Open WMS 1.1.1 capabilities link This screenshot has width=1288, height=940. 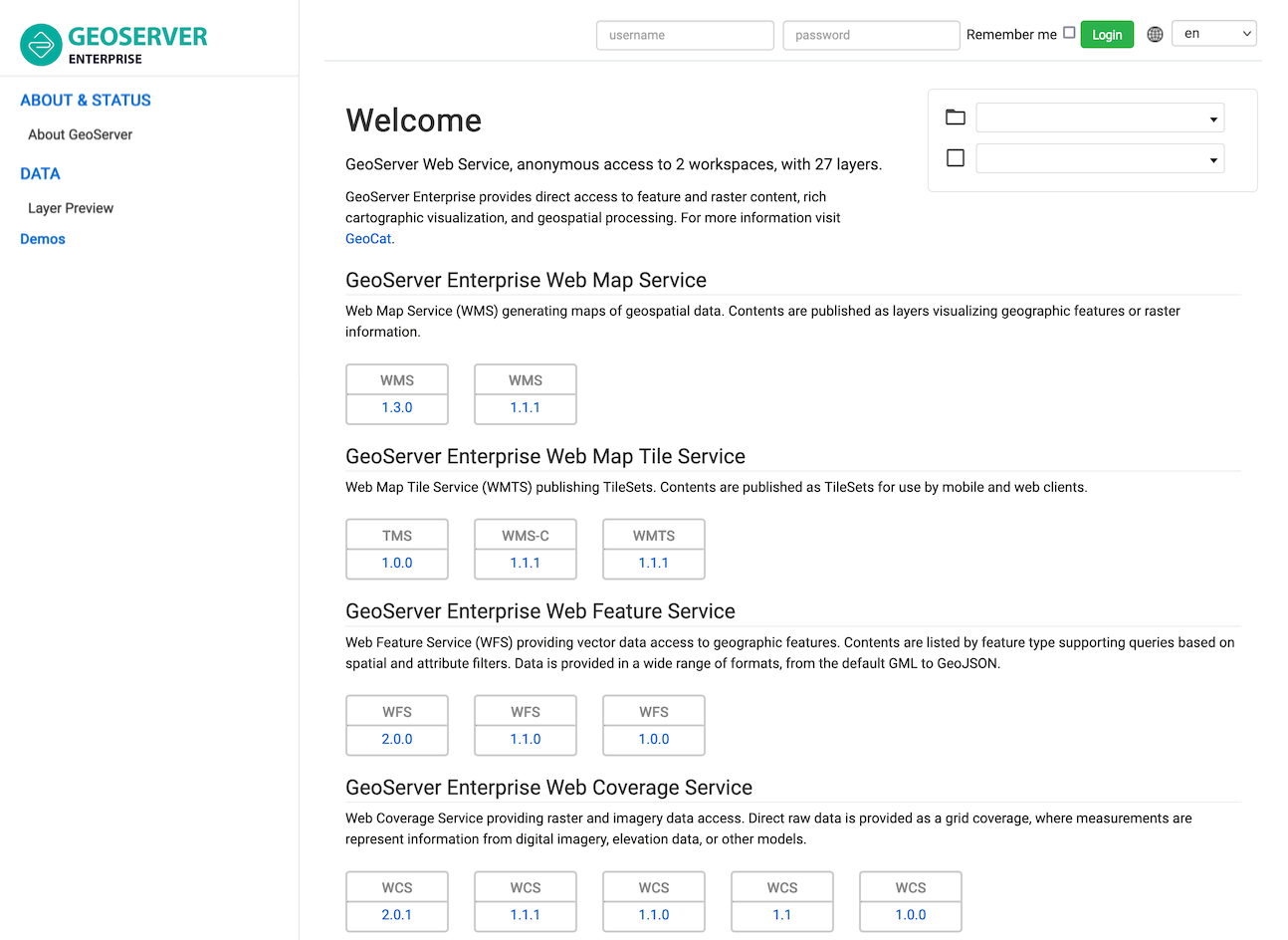pos(526,407)
